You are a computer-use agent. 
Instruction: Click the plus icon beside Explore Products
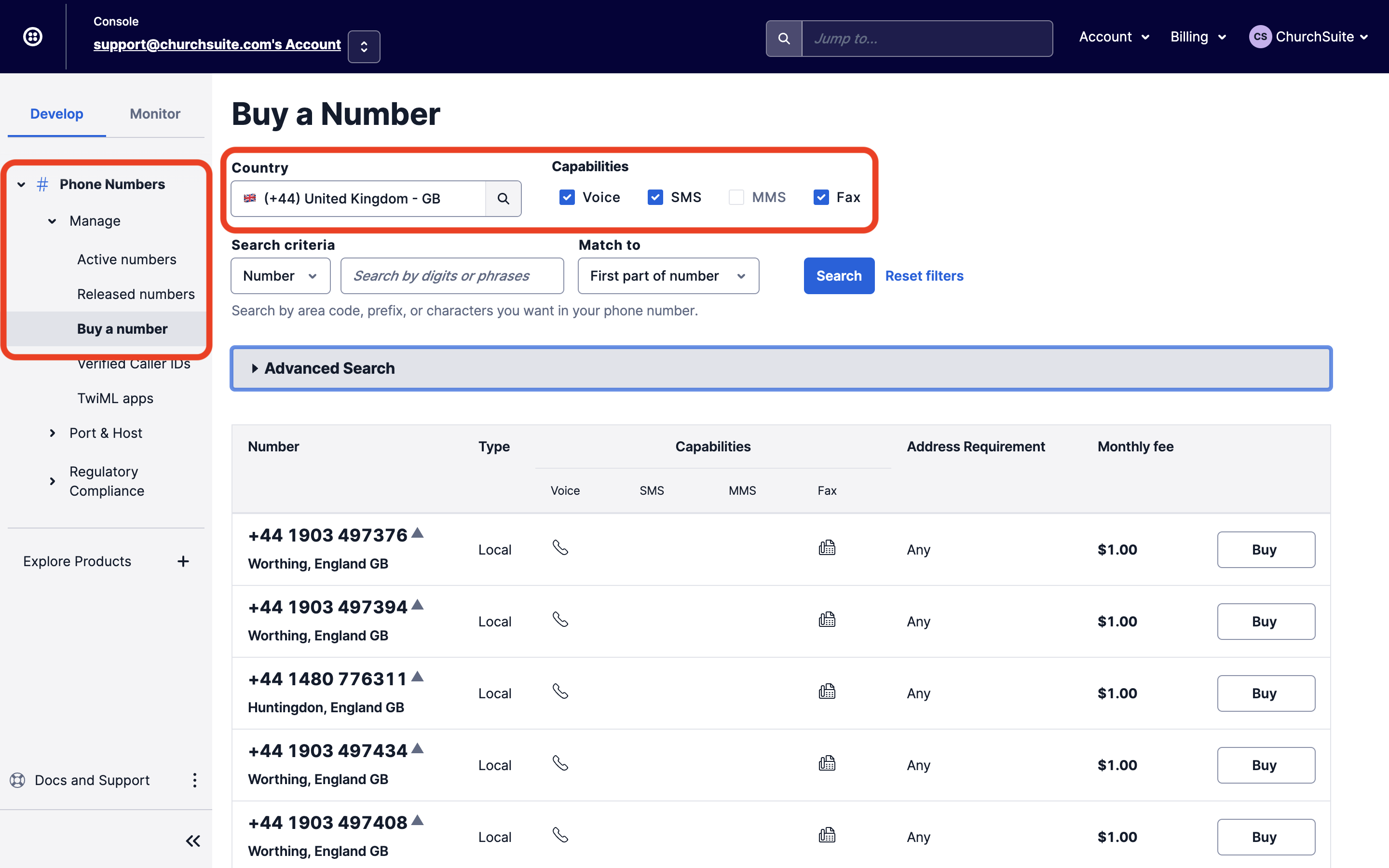[183, 561]
